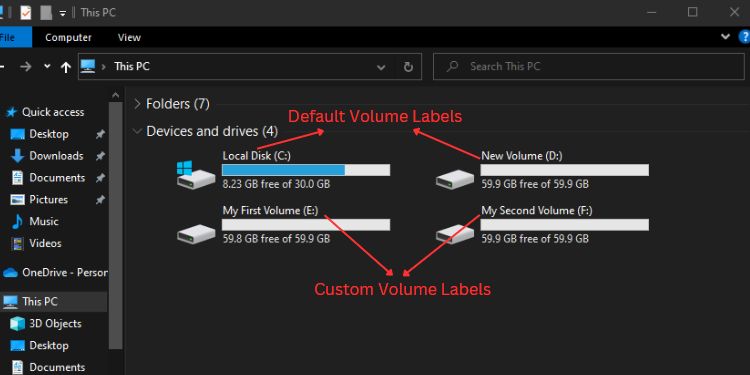Image resolution: width=750 pixels, height=375 pixels.
Task: Click the Local Disk (C:) usage bar
Action: [306, 170]
